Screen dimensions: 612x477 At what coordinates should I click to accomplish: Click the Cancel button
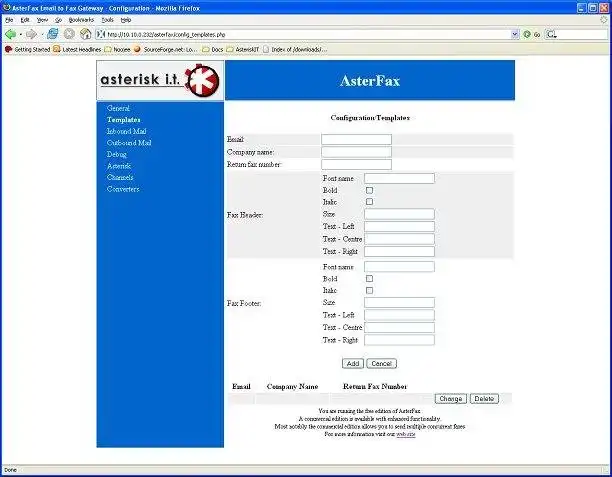click(x=381, y=363)
